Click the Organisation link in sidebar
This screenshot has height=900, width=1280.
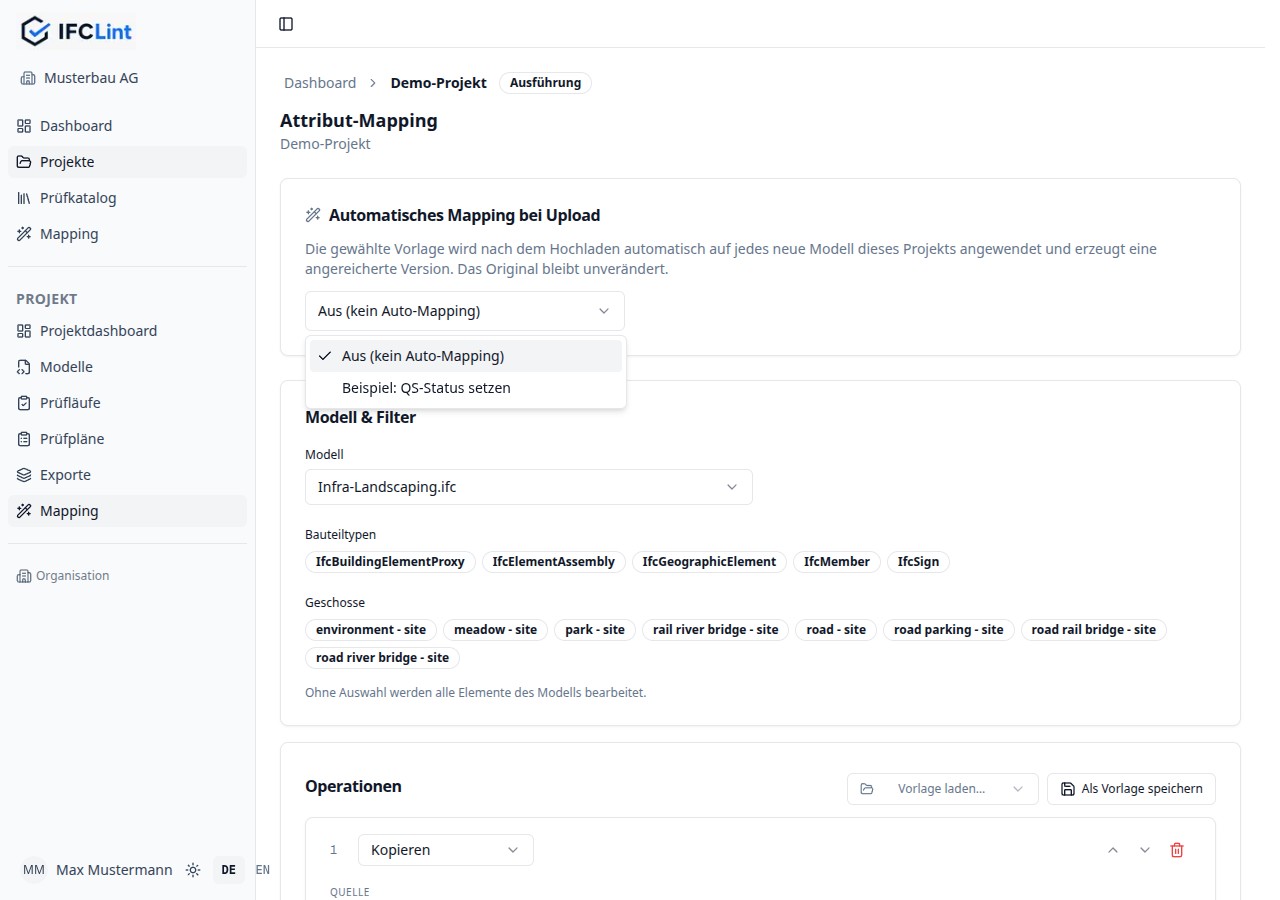coord(63,576)
